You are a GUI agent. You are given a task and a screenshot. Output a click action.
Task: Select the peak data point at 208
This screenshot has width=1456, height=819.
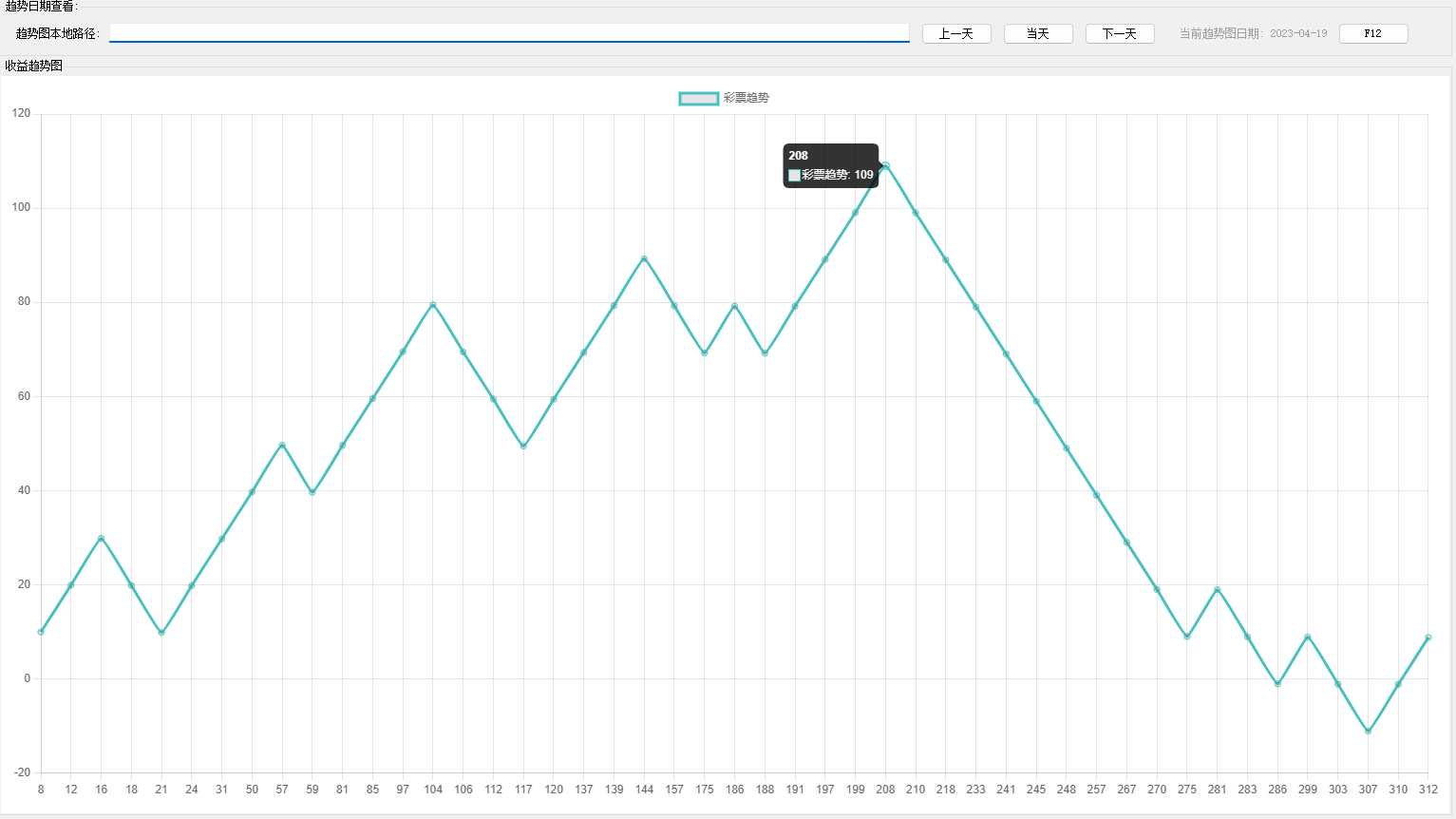coord(885,166)
